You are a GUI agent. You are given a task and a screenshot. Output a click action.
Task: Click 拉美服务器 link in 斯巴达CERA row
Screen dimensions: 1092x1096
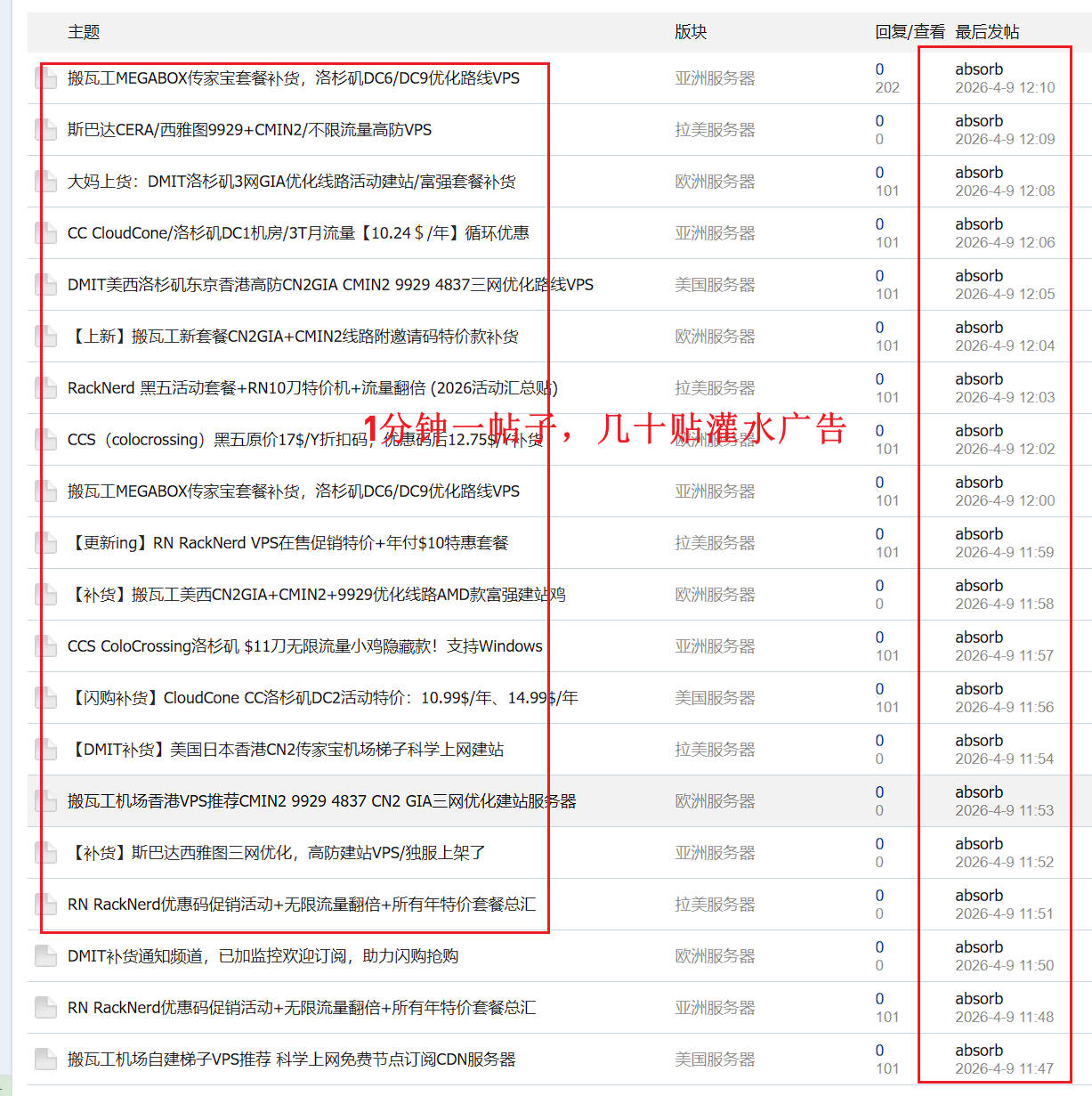click(714, 130)
